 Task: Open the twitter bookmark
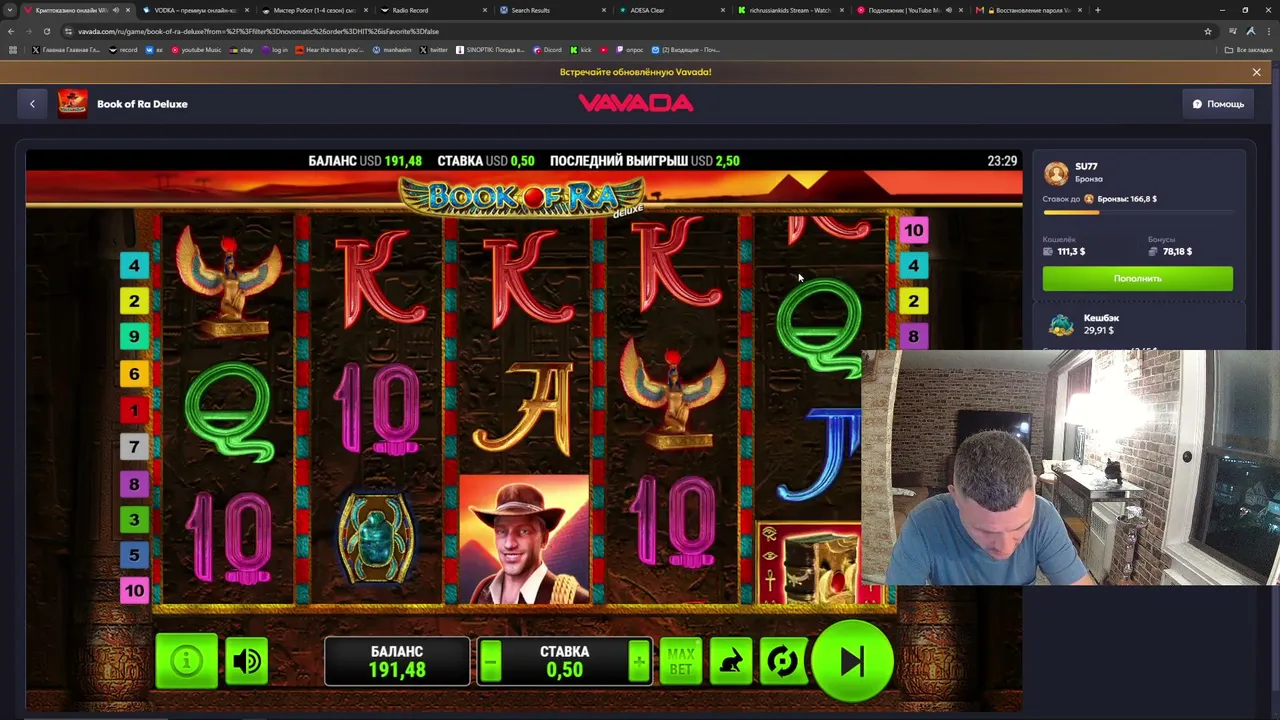coord(434,50)
